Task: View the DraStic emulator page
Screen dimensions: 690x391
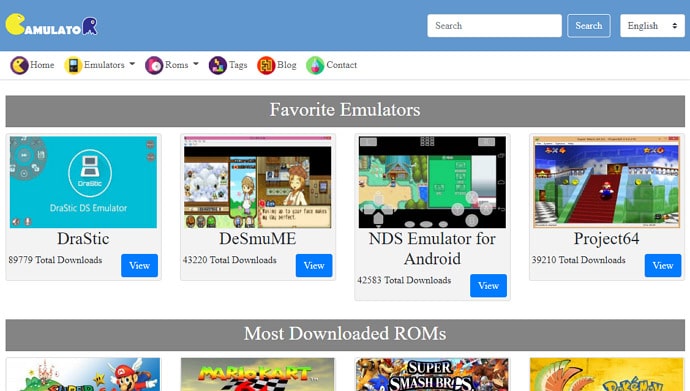Action: (x=139, y=265)
